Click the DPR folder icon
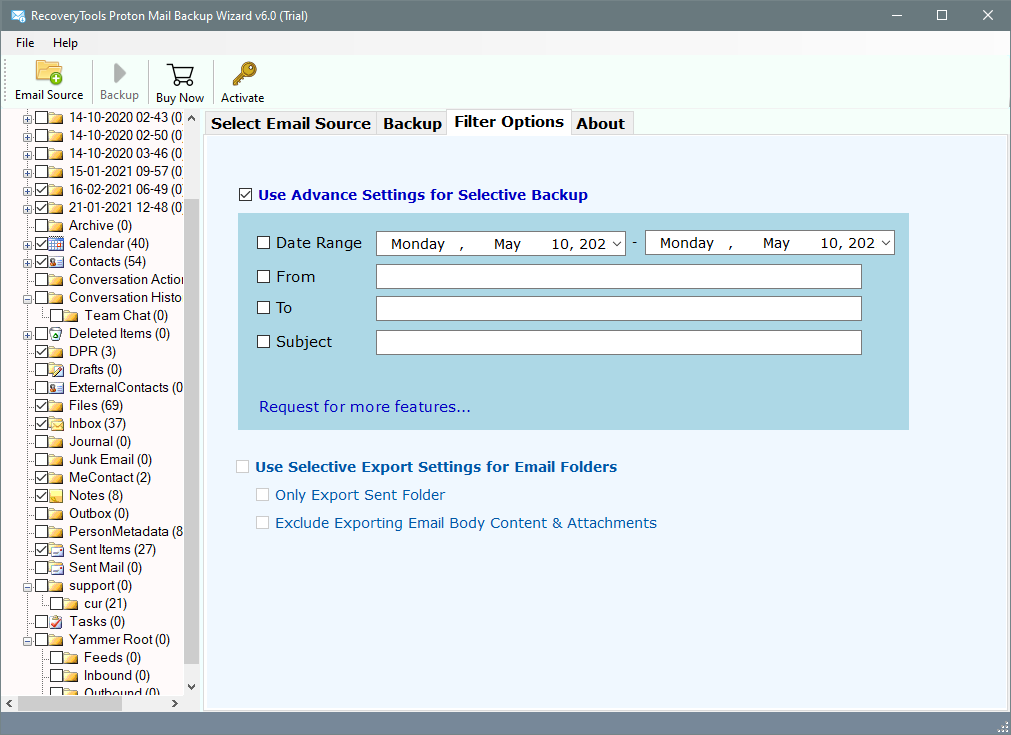 tap(56, 352)
